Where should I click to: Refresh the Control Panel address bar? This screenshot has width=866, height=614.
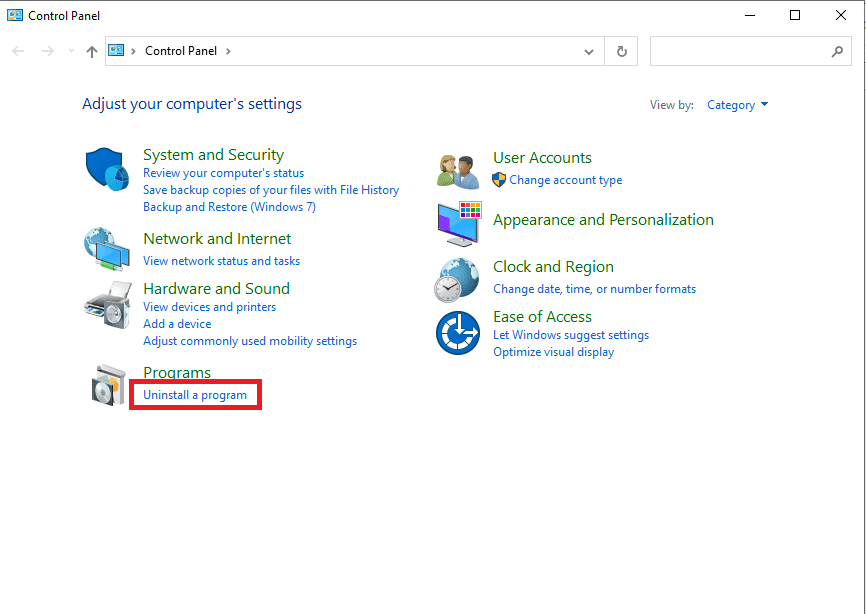point(622,51)
